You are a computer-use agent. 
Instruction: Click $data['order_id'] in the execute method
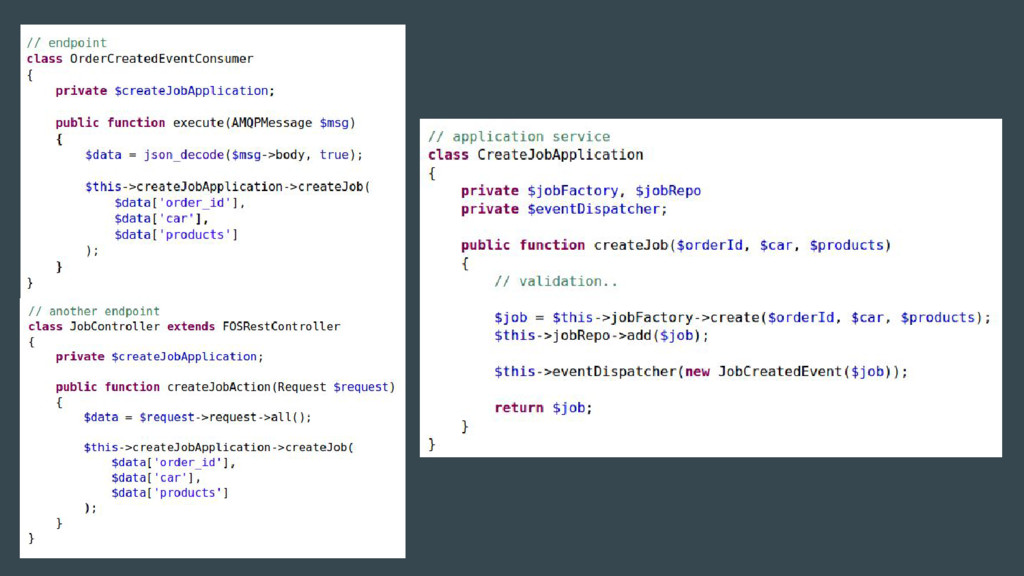click(180, 202)
